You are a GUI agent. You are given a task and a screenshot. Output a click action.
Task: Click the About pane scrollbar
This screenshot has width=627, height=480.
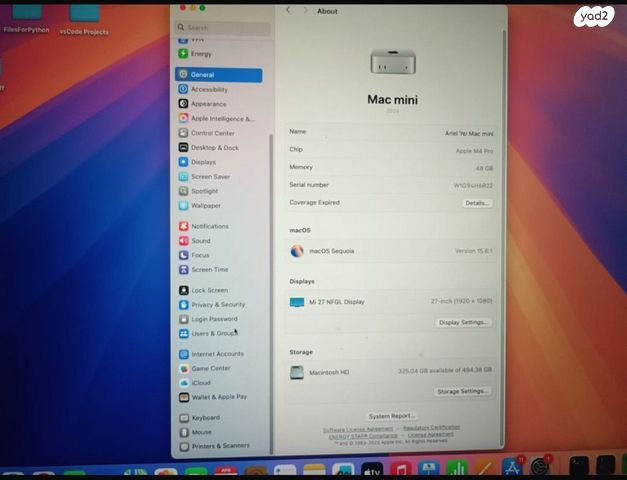(x=503, y=236)
